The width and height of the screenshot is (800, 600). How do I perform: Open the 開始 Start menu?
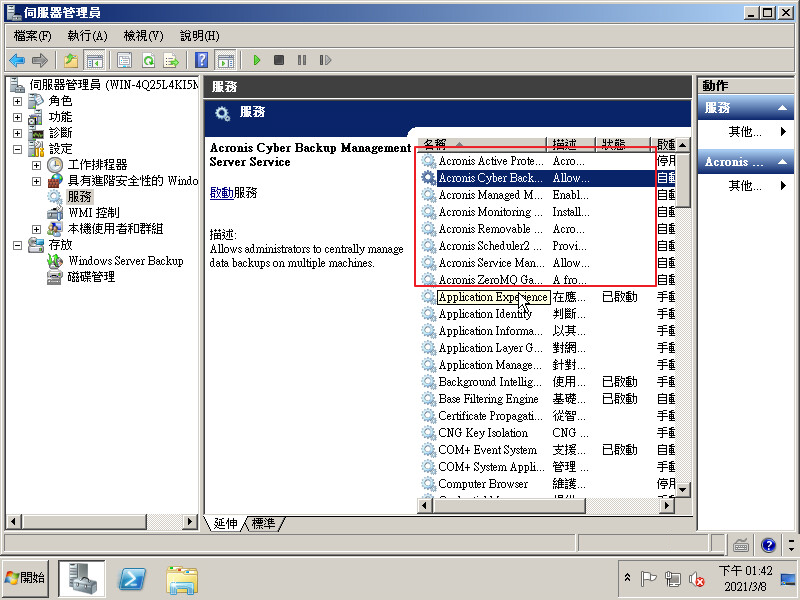point(25,578)
